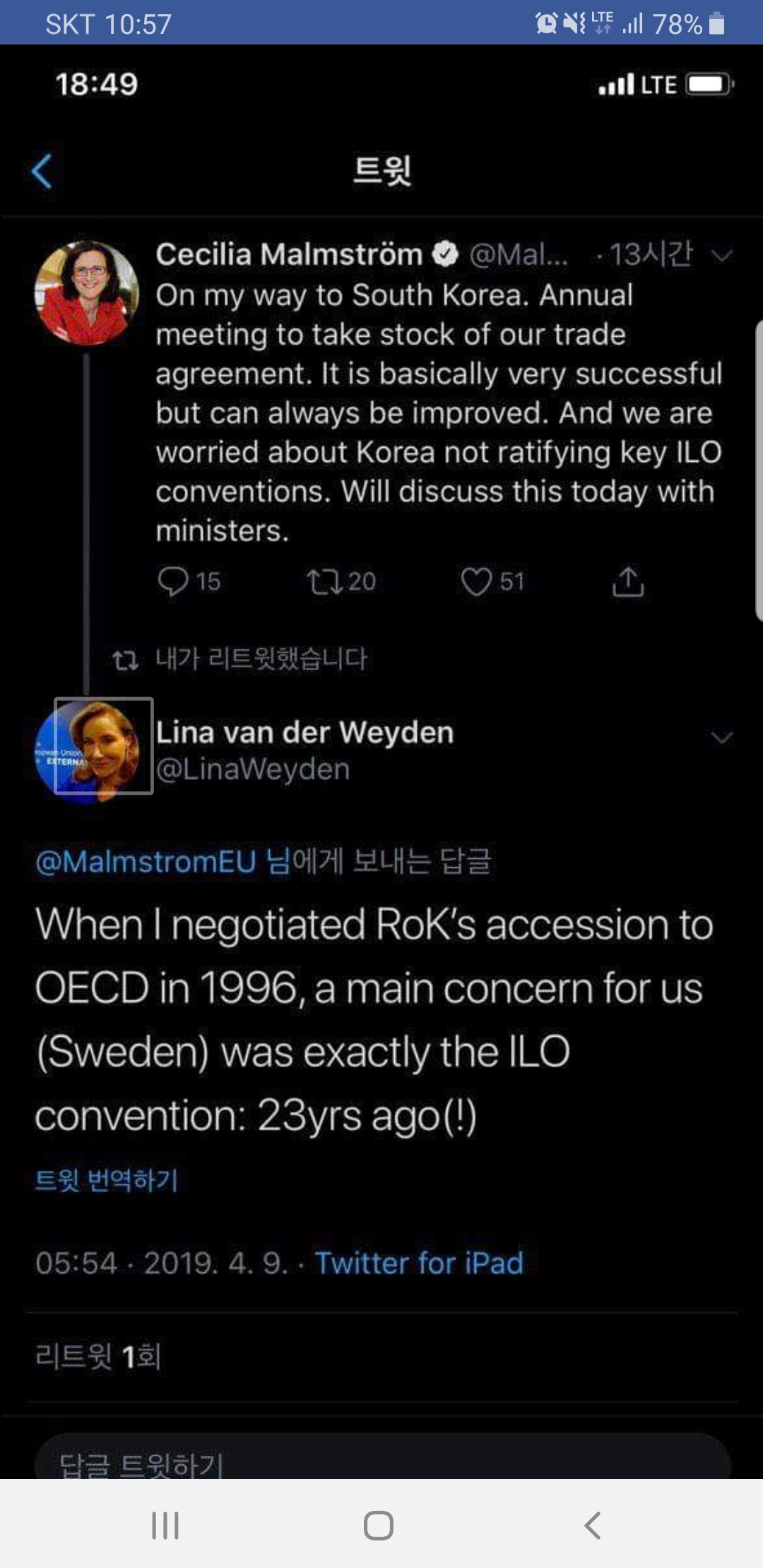The width and height of the screenshot is (763, 1568).
Task: Expand options chevron on Lina's tweet
Action: pos(721,737)
